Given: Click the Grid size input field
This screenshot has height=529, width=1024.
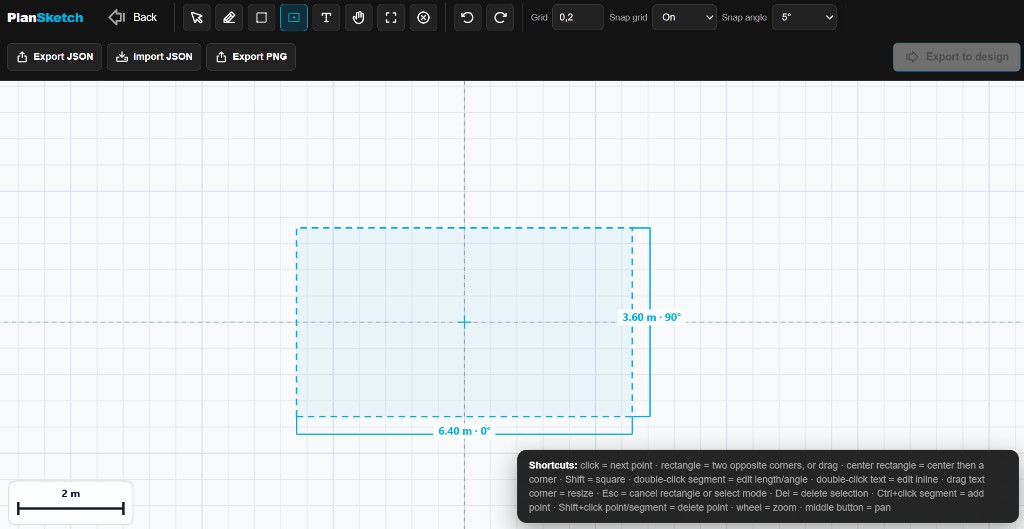Looking at the screenshot, I should (x=578, y=18).
